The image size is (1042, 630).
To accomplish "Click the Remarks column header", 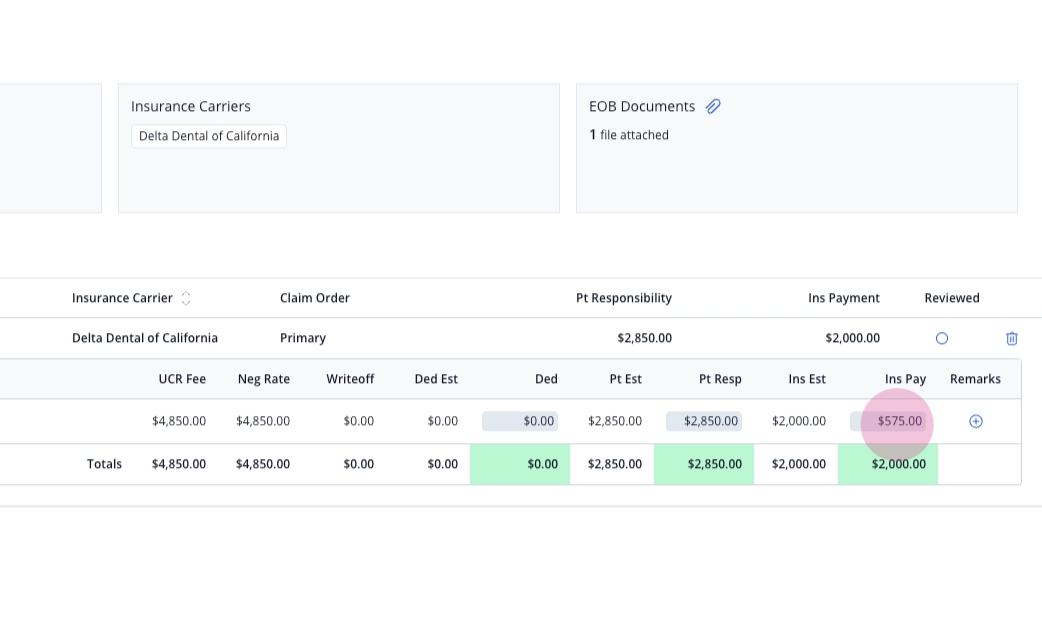I will coord(975,379).
